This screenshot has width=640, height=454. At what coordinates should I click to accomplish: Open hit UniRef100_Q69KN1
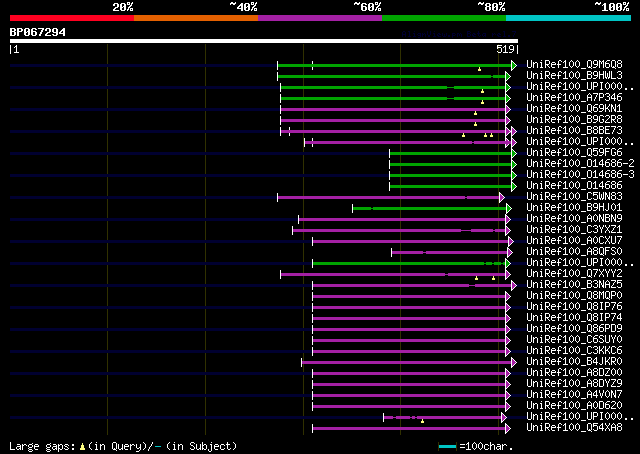(x=574, y=109)
